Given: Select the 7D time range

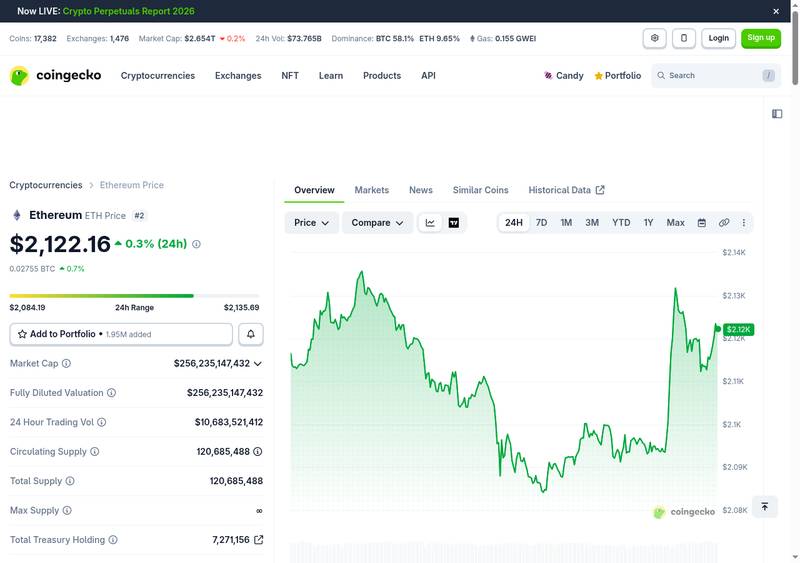Looking at the screenshot, I should tap(541, 223).
